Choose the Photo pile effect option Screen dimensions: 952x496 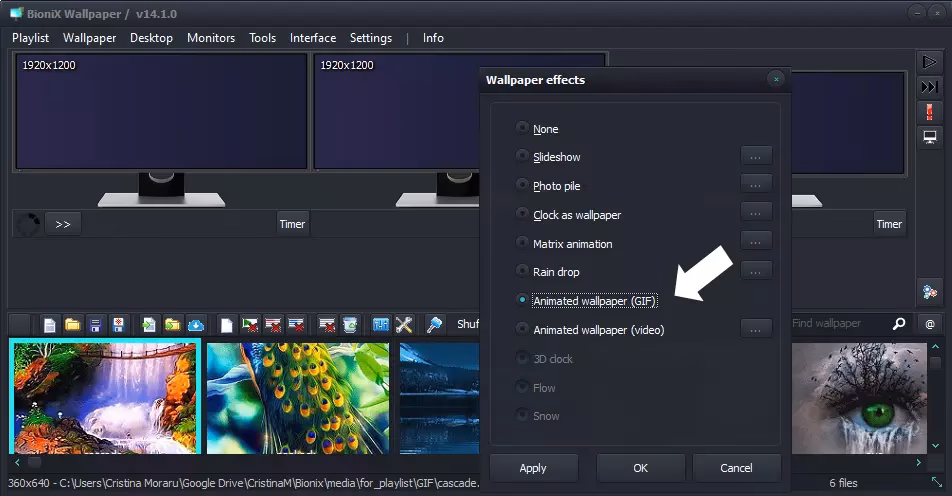522,184
